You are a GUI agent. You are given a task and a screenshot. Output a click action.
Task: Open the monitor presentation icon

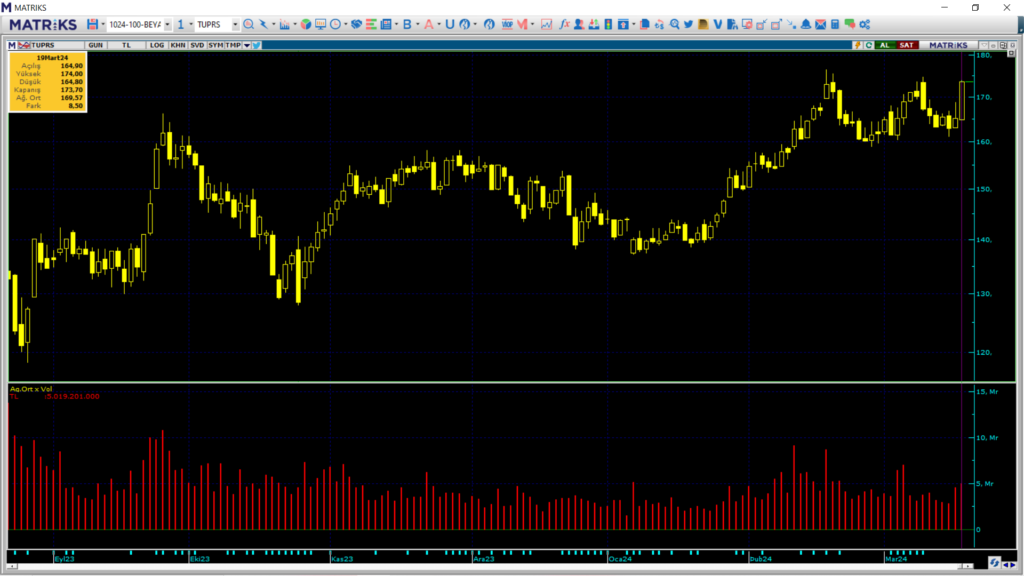320,24
